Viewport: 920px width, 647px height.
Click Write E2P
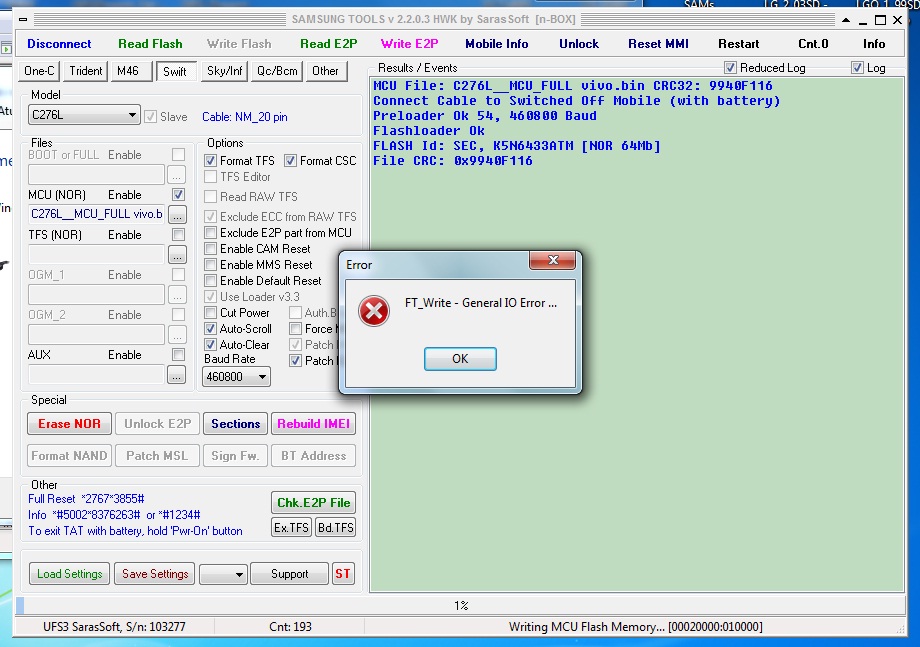(x=410, y=44)
